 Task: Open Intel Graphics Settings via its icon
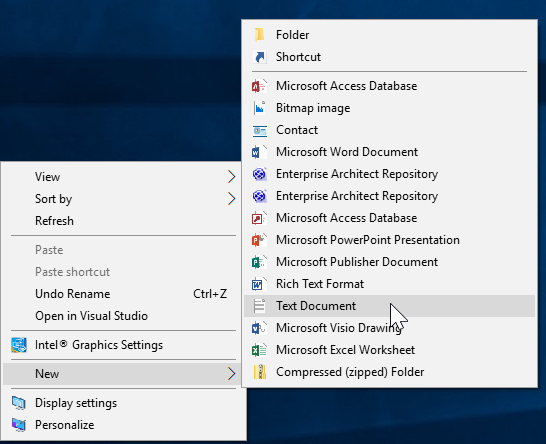[x=18, y=345]
